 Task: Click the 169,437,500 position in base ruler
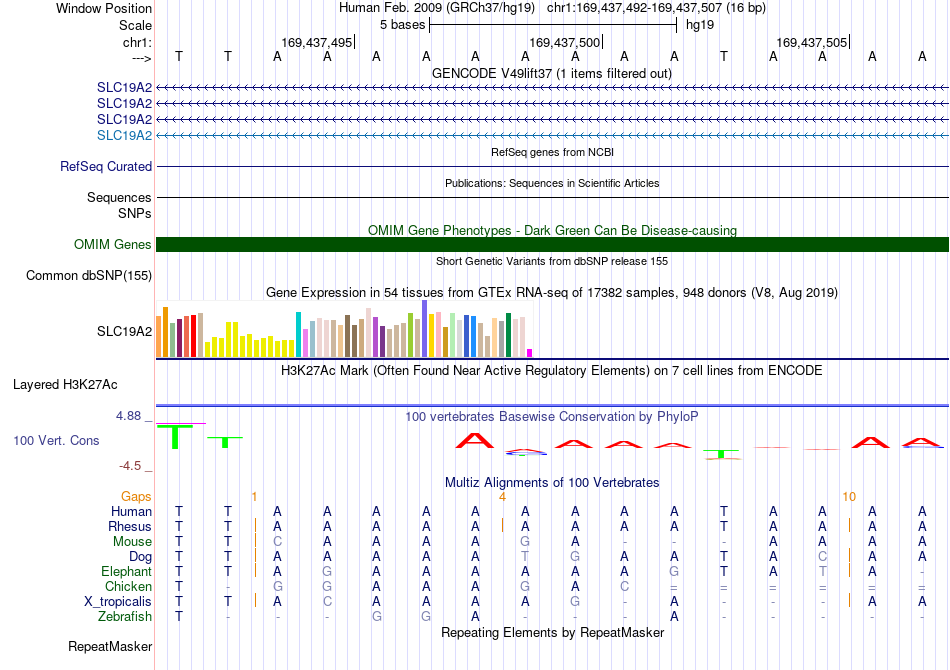pos(564,42)
